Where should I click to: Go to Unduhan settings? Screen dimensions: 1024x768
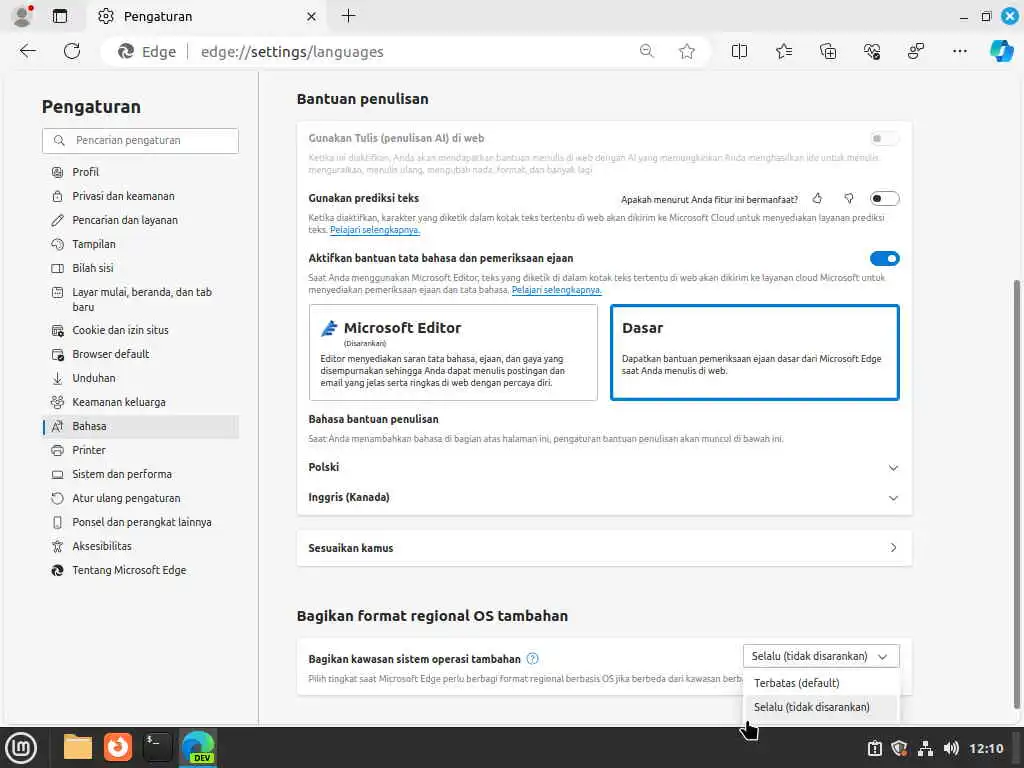(x=140, y=378)
